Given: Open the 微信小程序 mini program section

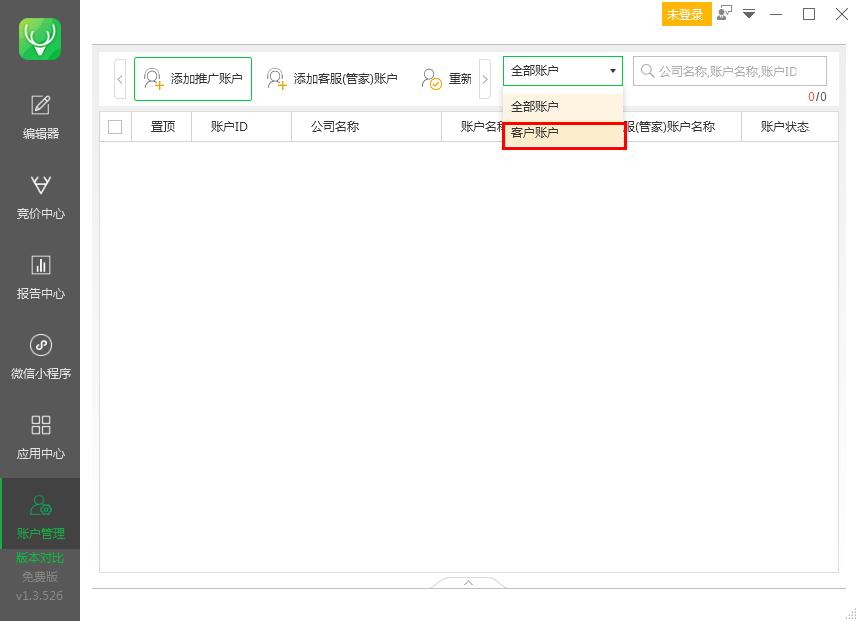Looking at the screenshot, I should coord(40,357).
